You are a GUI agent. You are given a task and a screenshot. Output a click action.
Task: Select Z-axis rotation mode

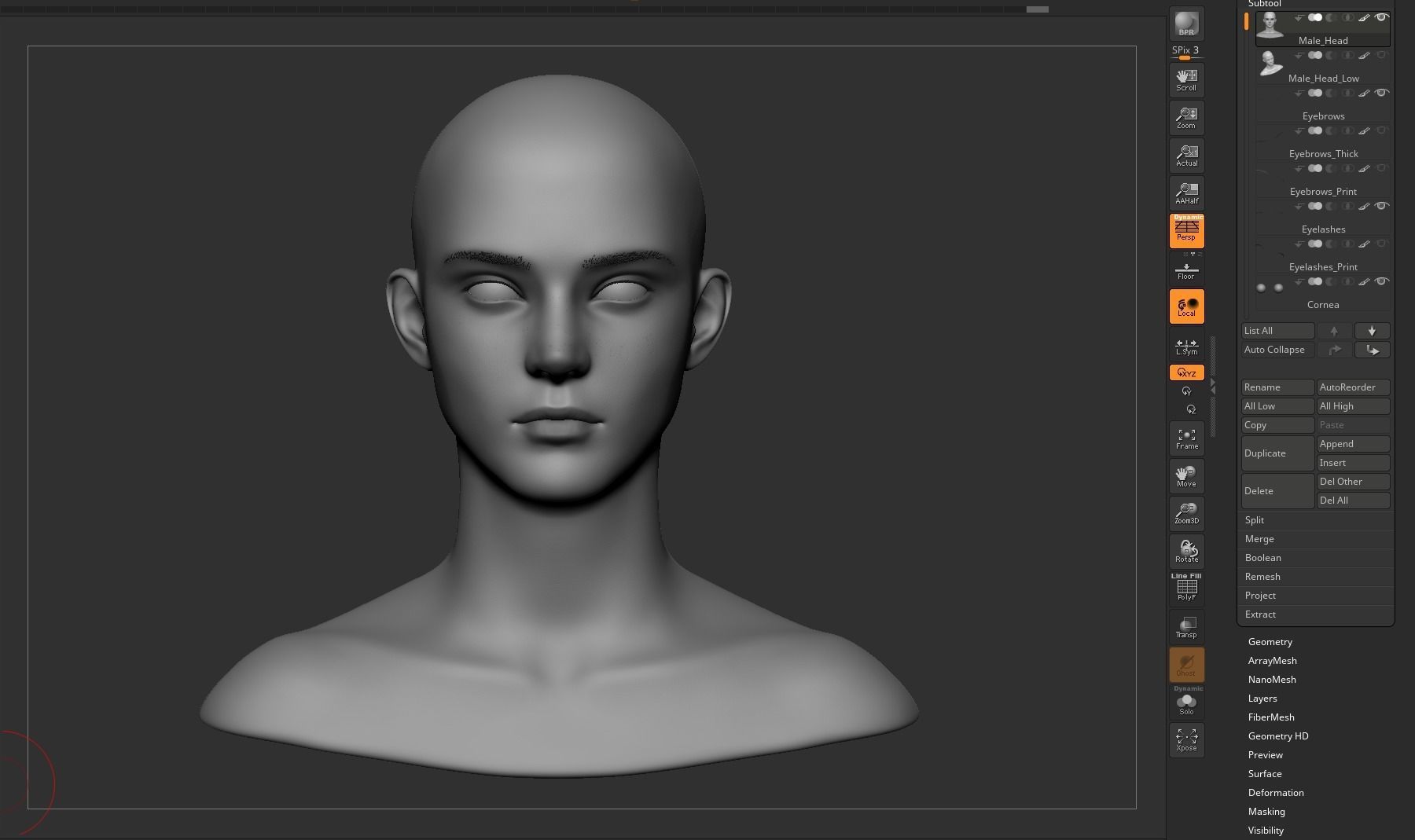(x=1191, y=409)
